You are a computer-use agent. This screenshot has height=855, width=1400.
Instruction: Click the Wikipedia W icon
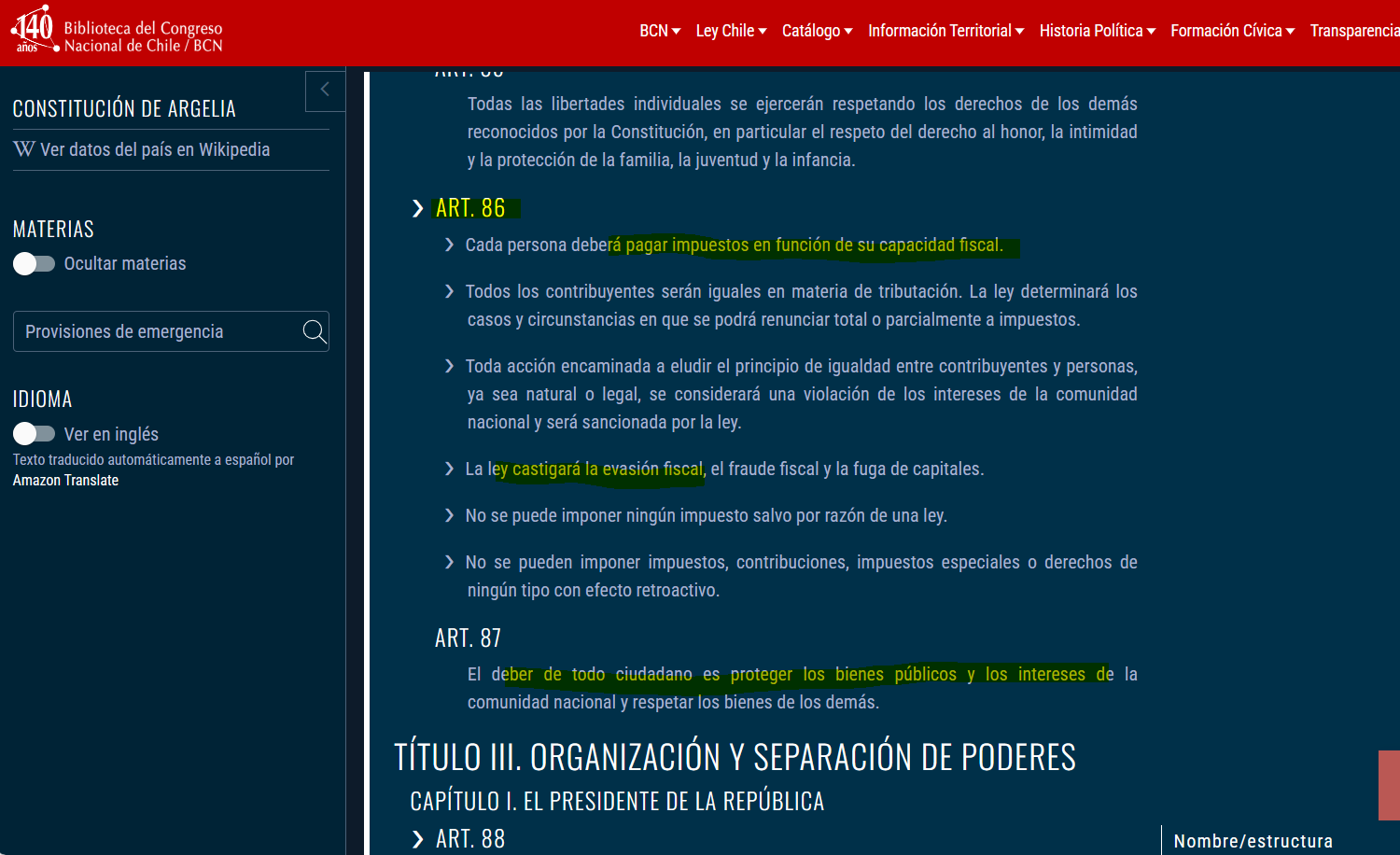click(x=24, y=149)
